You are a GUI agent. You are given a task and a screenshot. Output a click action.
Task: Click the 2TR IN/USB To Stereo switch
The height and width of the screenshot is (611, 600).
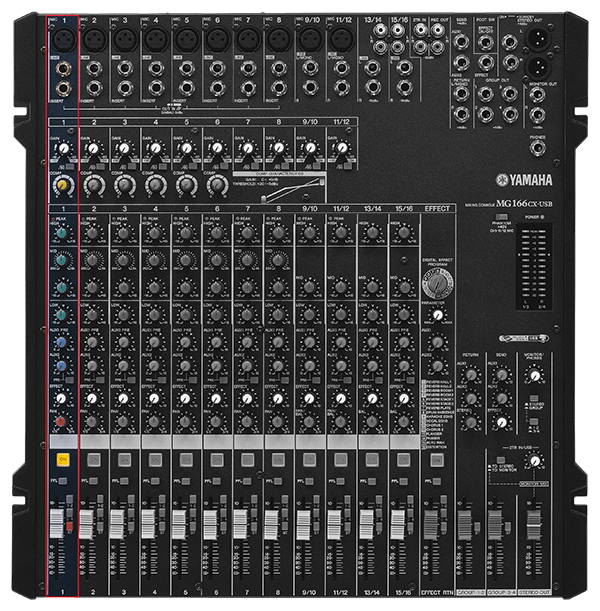point(501,460)
